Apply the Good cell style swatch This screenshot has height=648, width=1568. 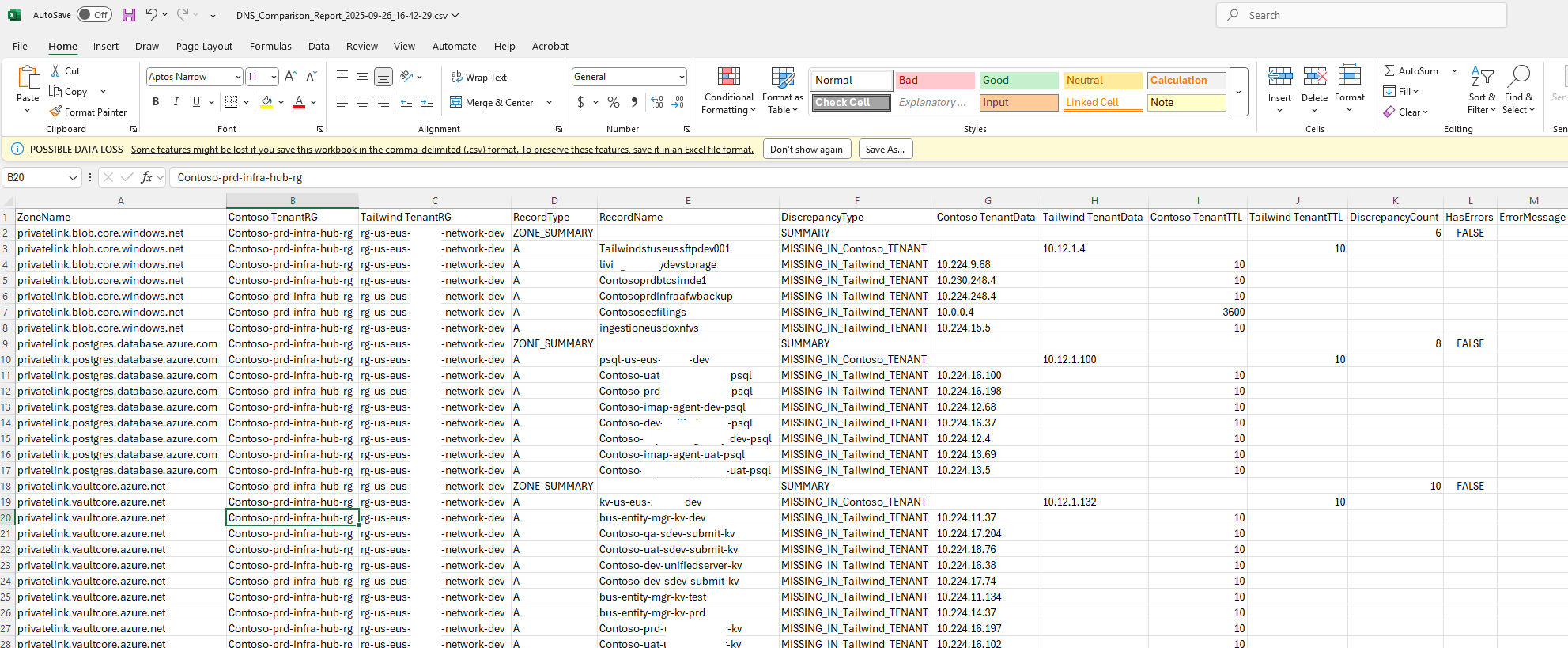coord(1018,80)
